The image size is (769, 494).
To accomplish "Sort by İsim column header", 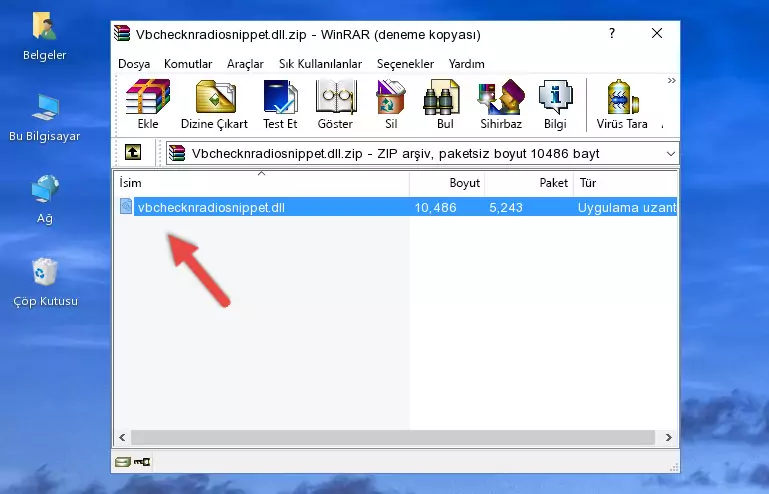I will click(262, 183).
